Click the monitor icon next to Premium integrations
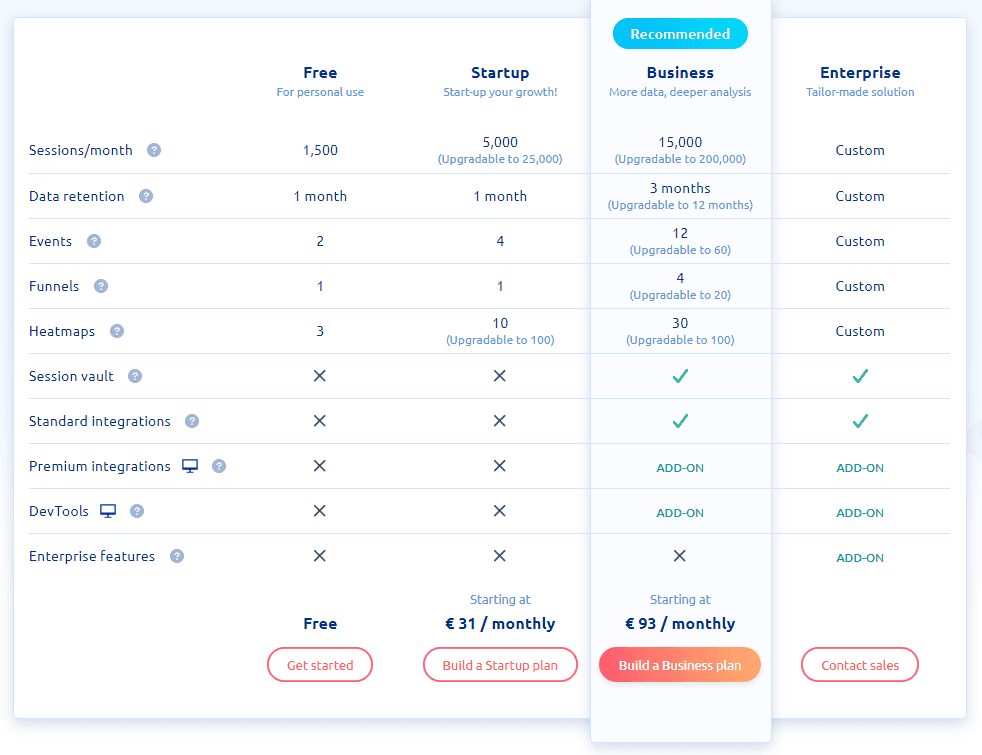The image size is (982, 755). [190, 465]
